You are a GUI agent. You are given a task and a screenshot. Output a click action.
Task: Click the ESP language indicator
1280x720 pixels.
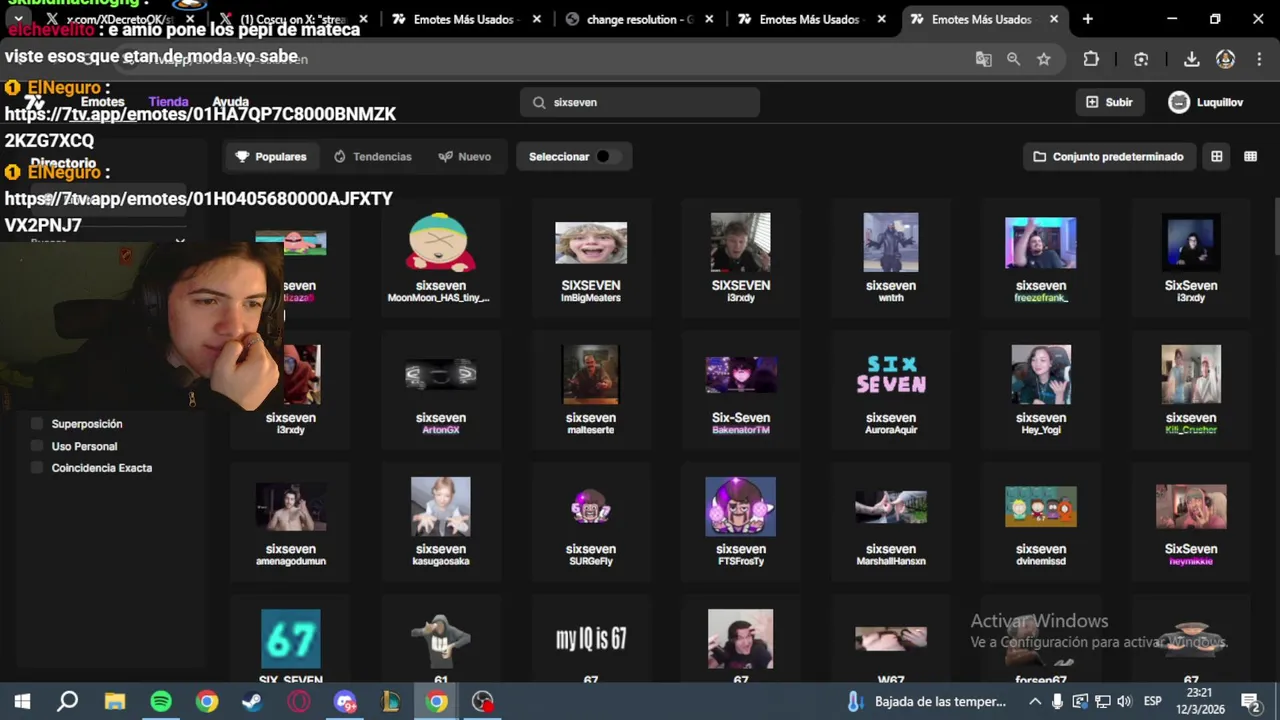[1152, 702]
